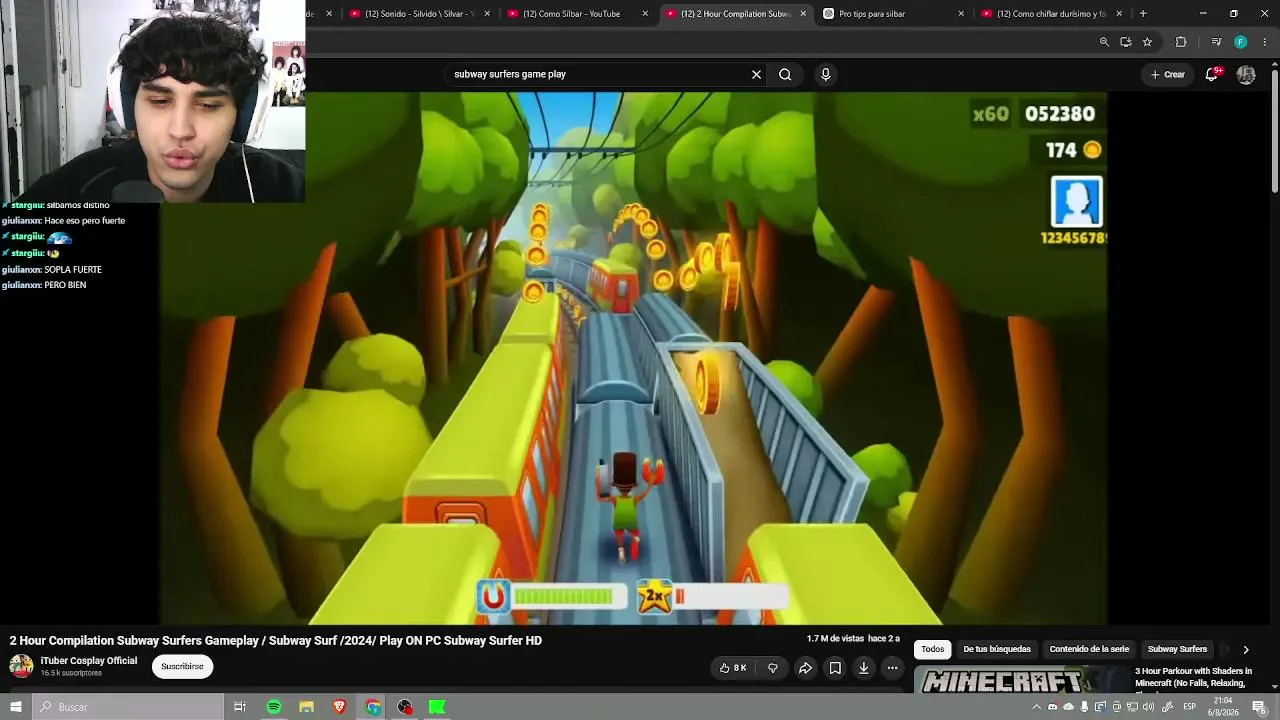Viewport: 1280px width, 720px height.
Task: Close the 'Como Silbar - YouTube' tab
Action: [645, 14]
